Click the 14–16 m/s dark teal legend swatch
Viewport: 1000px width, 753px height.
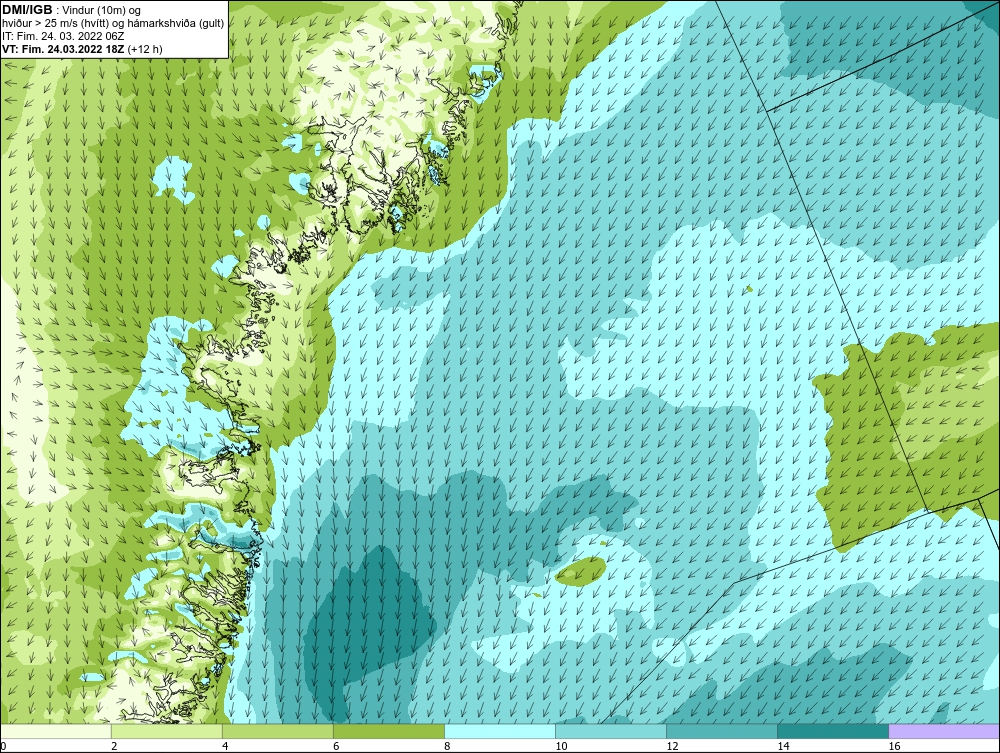(x=833, y=731)
